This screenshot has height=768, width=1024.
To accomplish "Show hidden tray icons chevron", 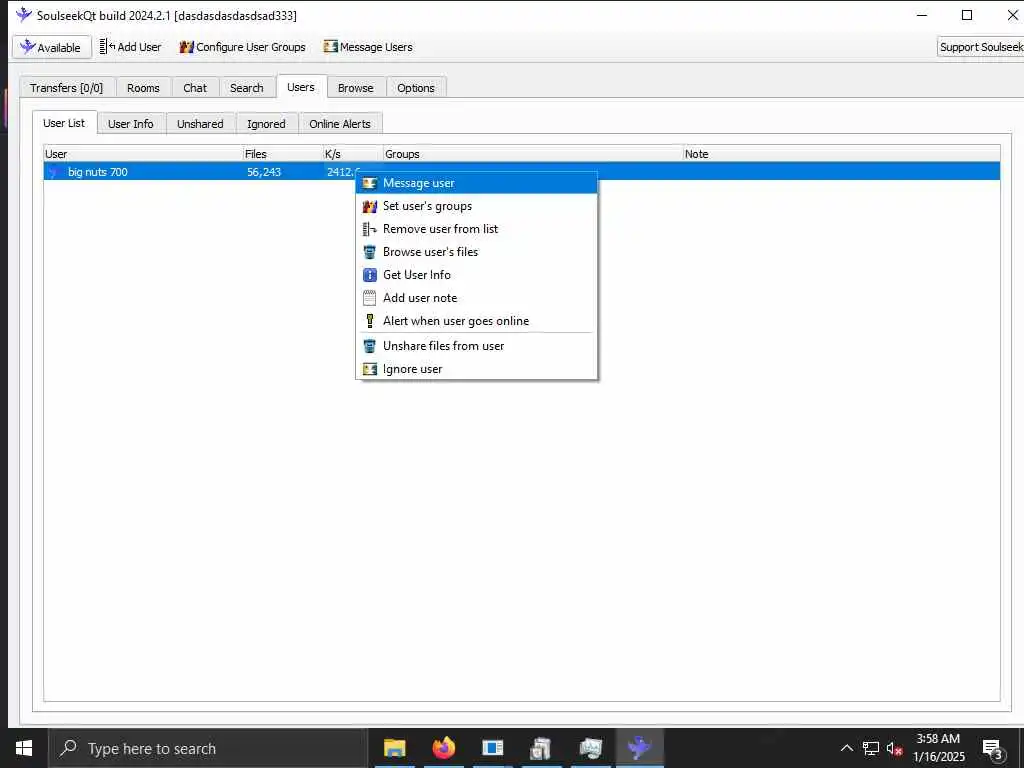I will click(x=846, y=748).
